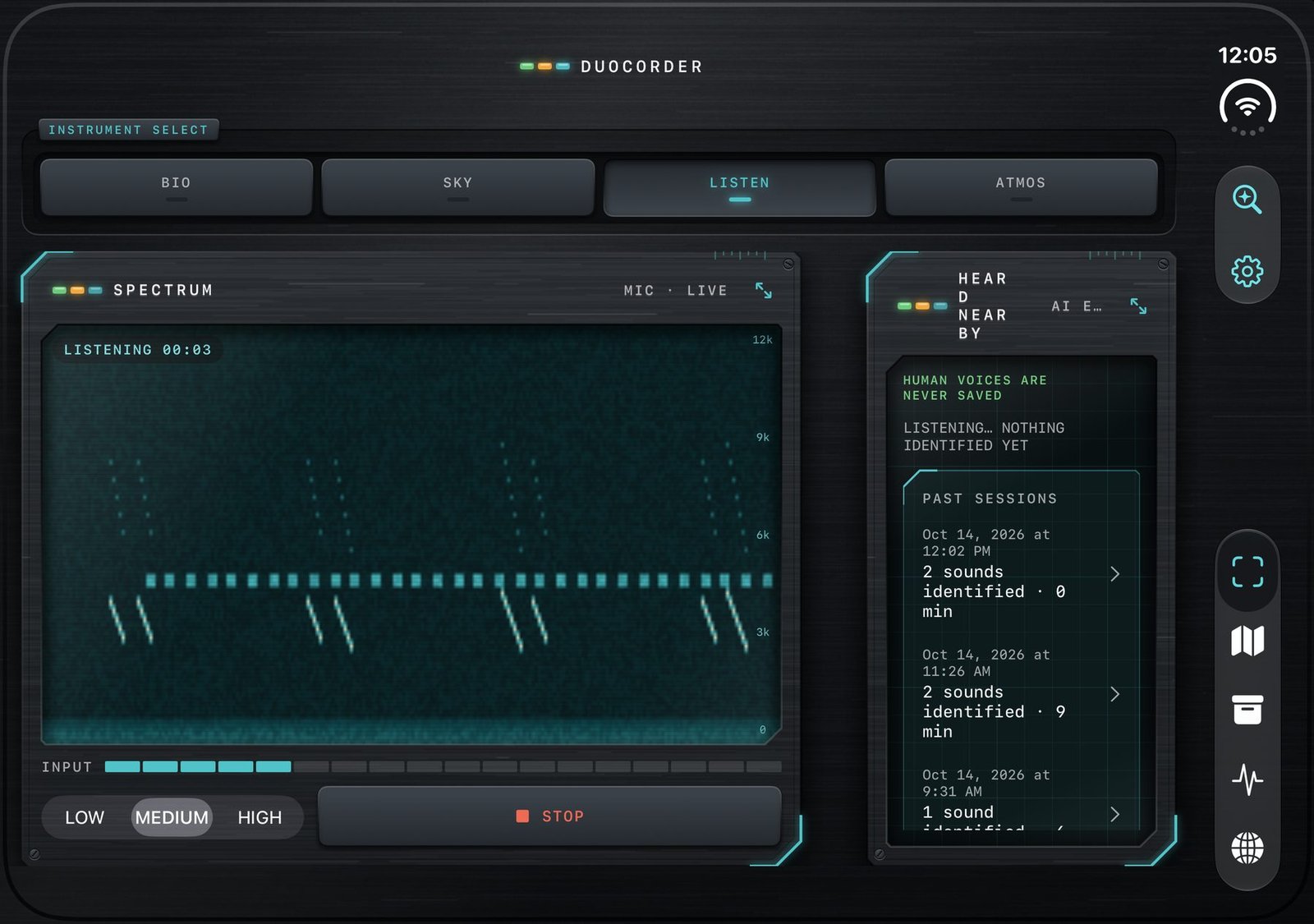Open the zoom magnifier tool
This screenshot has width=1314, height=924.
[x=1247, y=199]
